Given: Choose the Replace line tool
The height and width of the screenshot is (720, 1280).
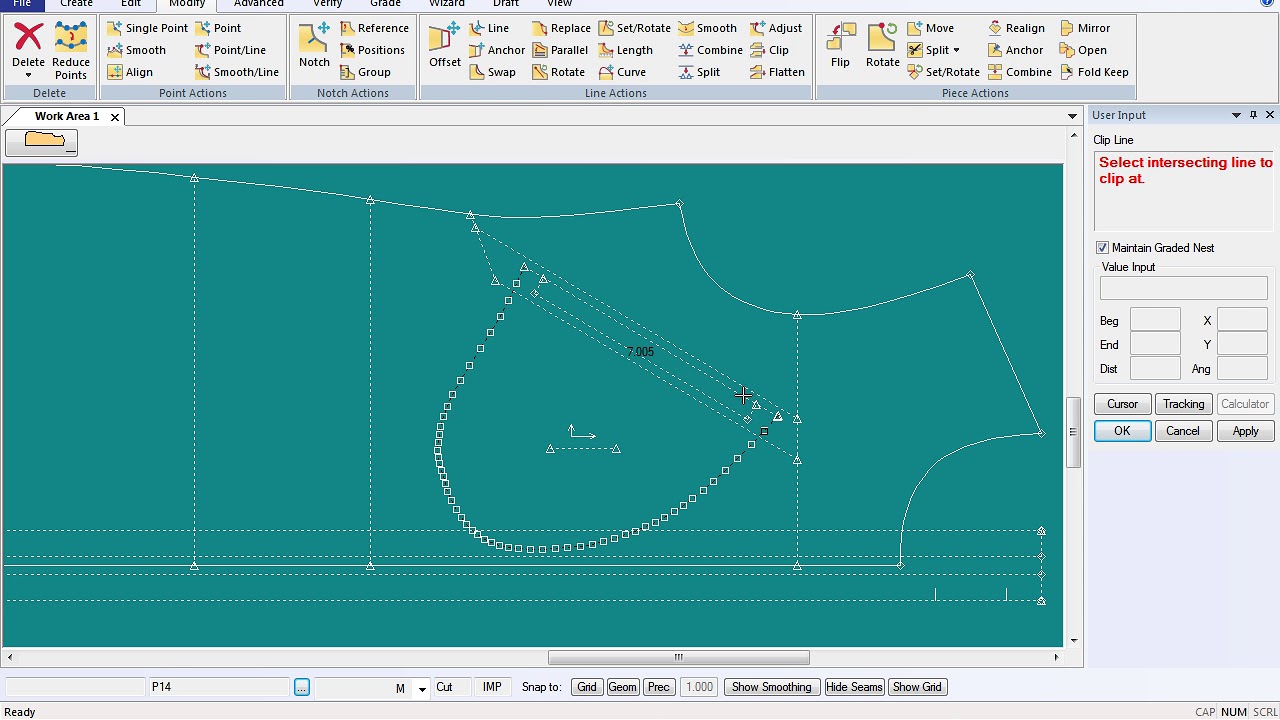Looking at the screenshot, I should pos(561,28).
